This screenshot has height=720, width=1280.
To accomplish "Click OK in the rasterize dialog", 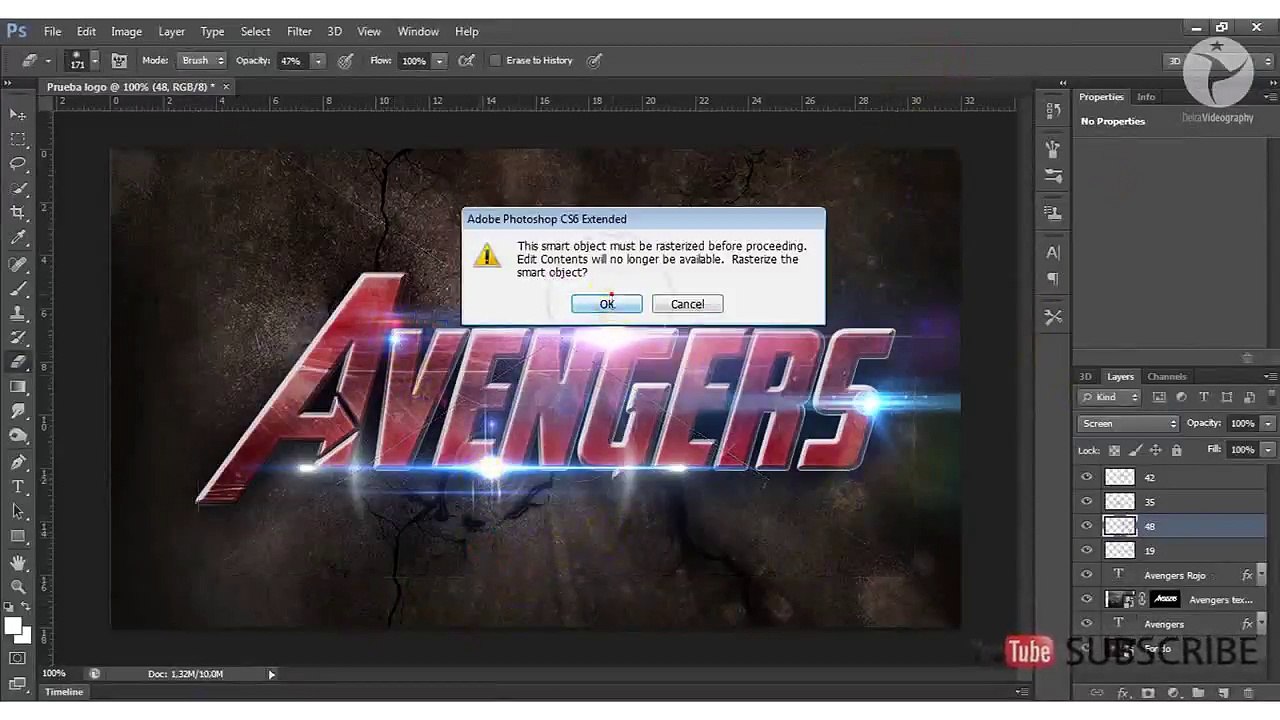I will tap(607, 304).
